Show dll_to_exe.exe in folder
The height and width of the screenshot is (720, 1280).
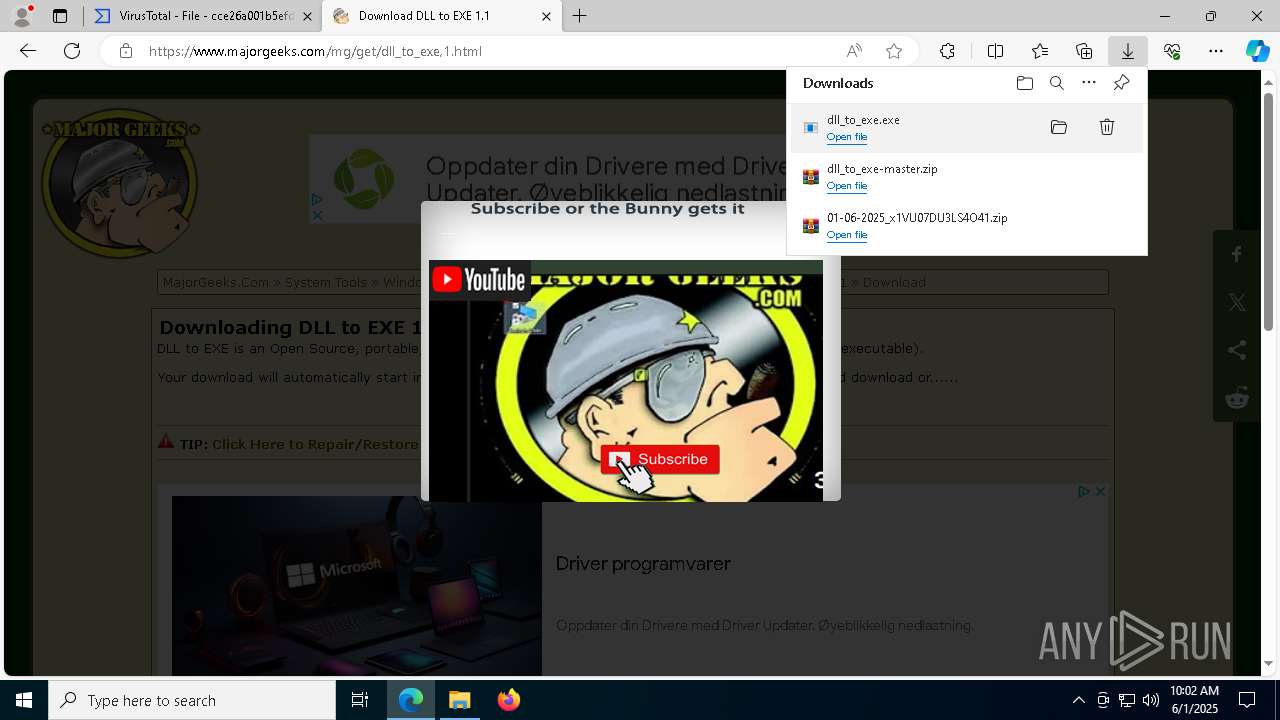pos(1059,127)
